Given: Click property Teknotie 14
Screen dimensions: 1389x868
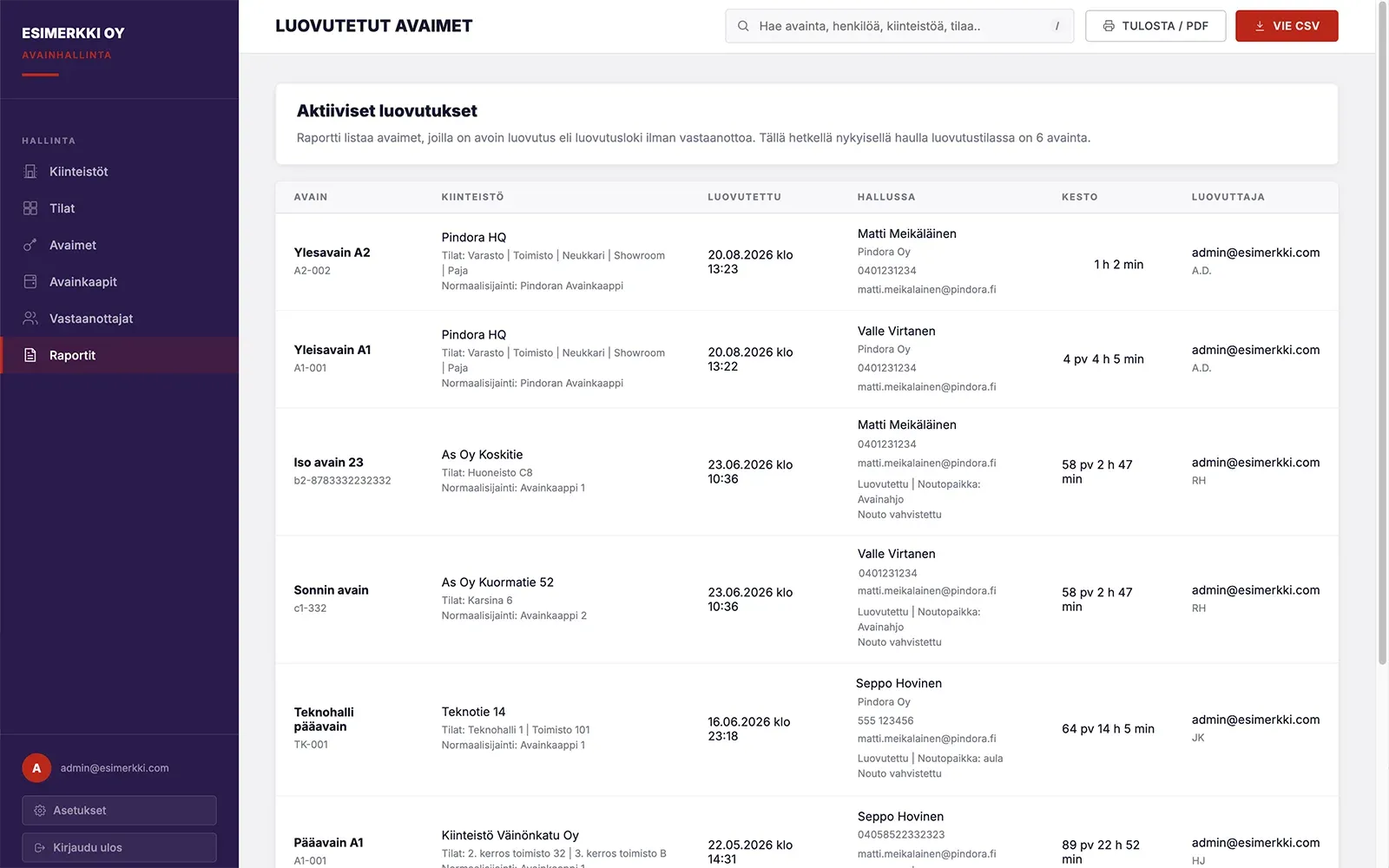Looking at the screenshot, I should pyautogui.click(x=473, y=712).
